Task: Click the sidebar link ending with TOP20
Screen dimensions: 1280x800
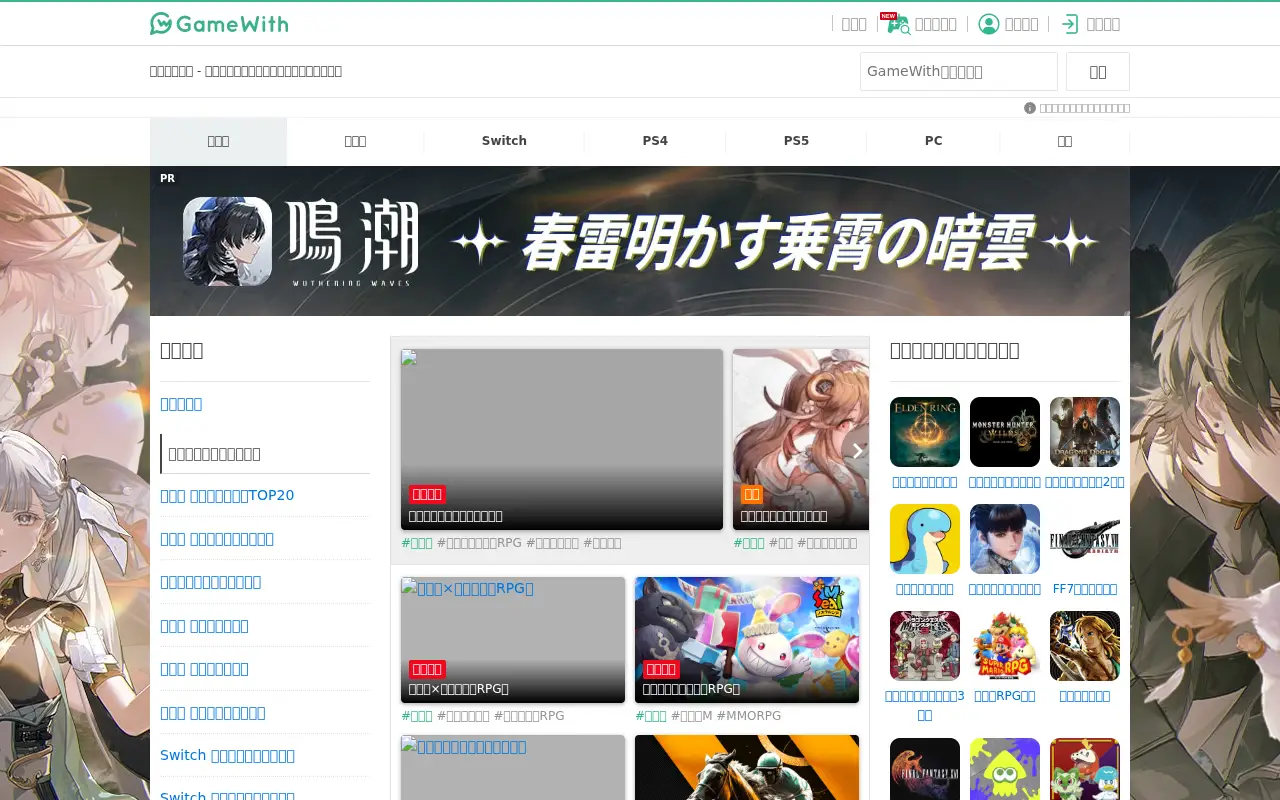Action: pyautogui.click(x=227, y=495)
